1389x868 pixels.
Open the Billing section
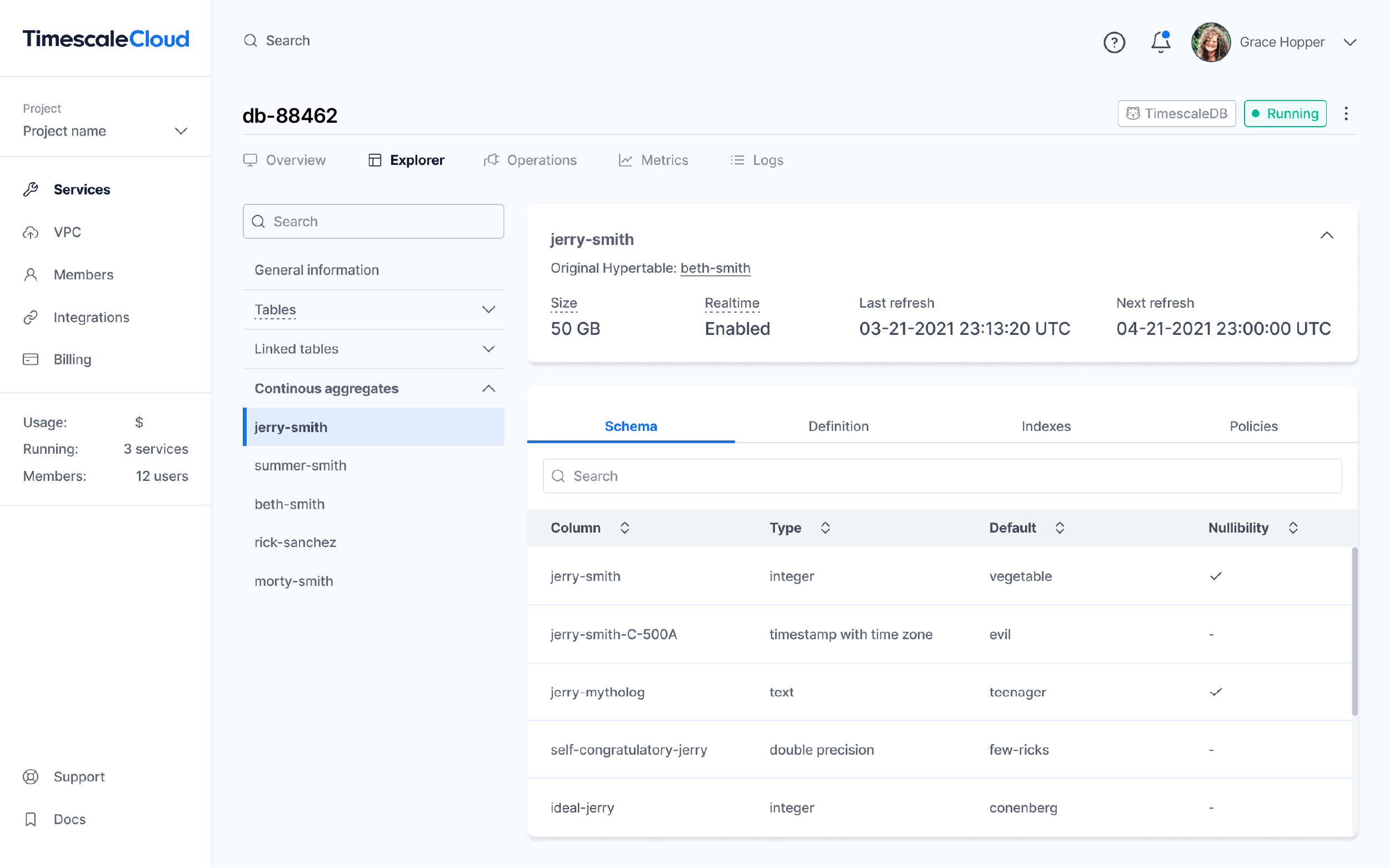72,359
